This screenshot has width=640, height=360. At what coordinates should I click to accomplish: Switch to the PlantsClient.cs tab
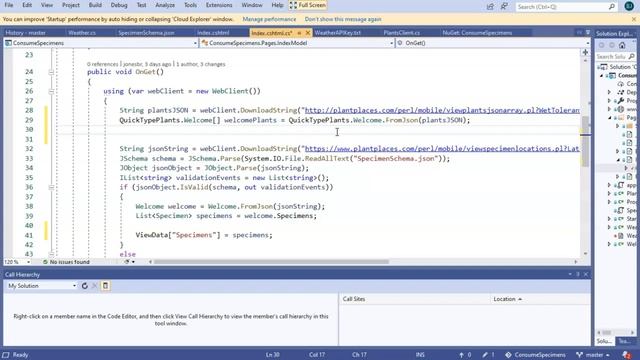click(402, 33)
